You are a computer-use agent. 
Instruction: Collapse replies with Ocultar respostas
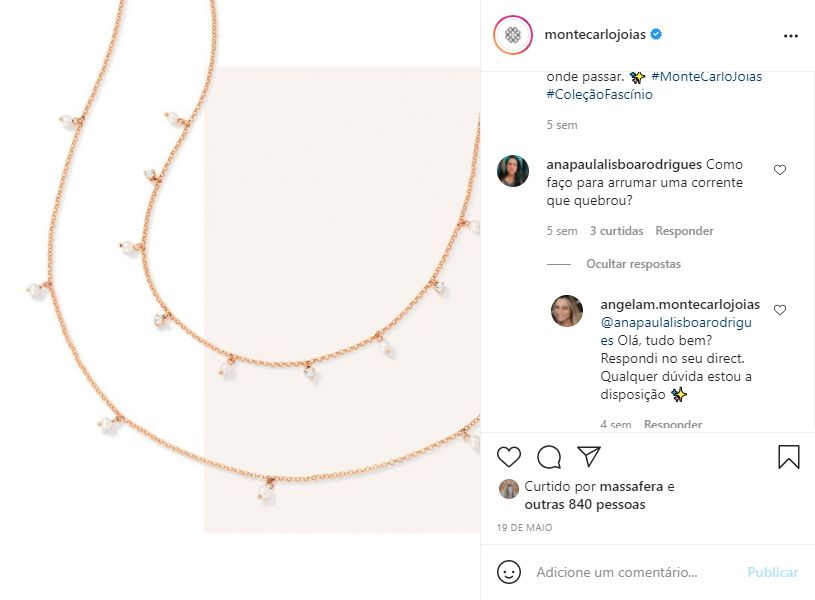[633, 264]
